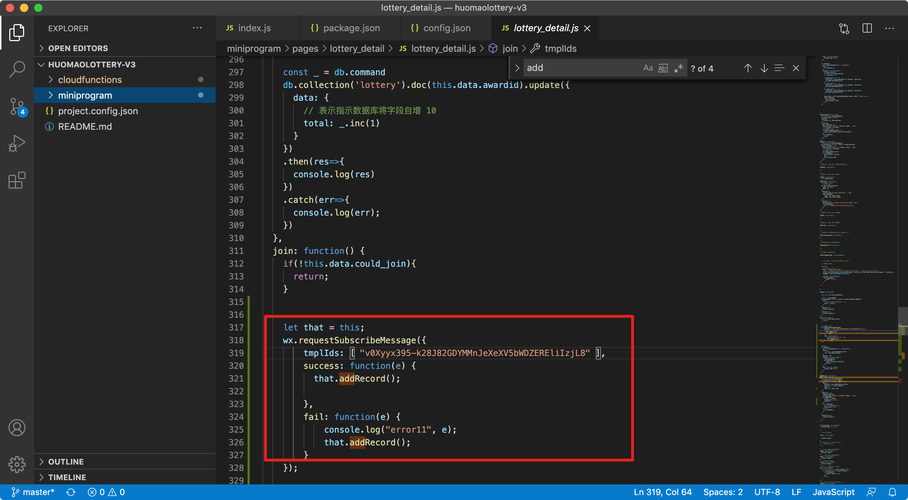This screenshot has height=500, width=908.
Task: Change indentation via Spaces: 2
Action: pyautogui.click(x=723, y=492)
